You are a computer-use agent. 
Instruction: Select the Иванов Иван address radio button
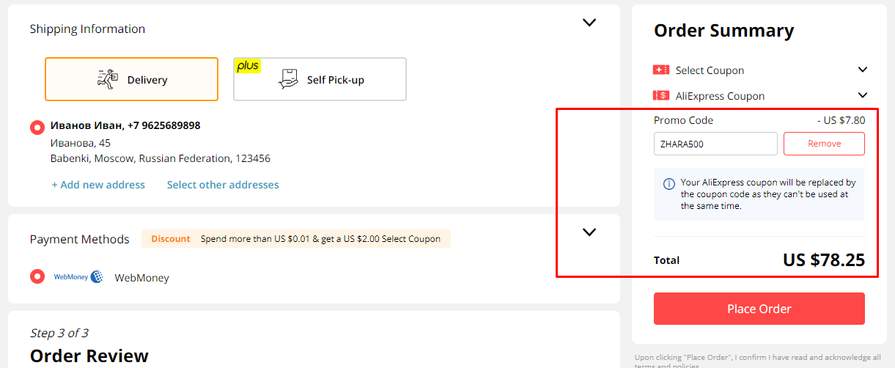[x=38, y=127]
